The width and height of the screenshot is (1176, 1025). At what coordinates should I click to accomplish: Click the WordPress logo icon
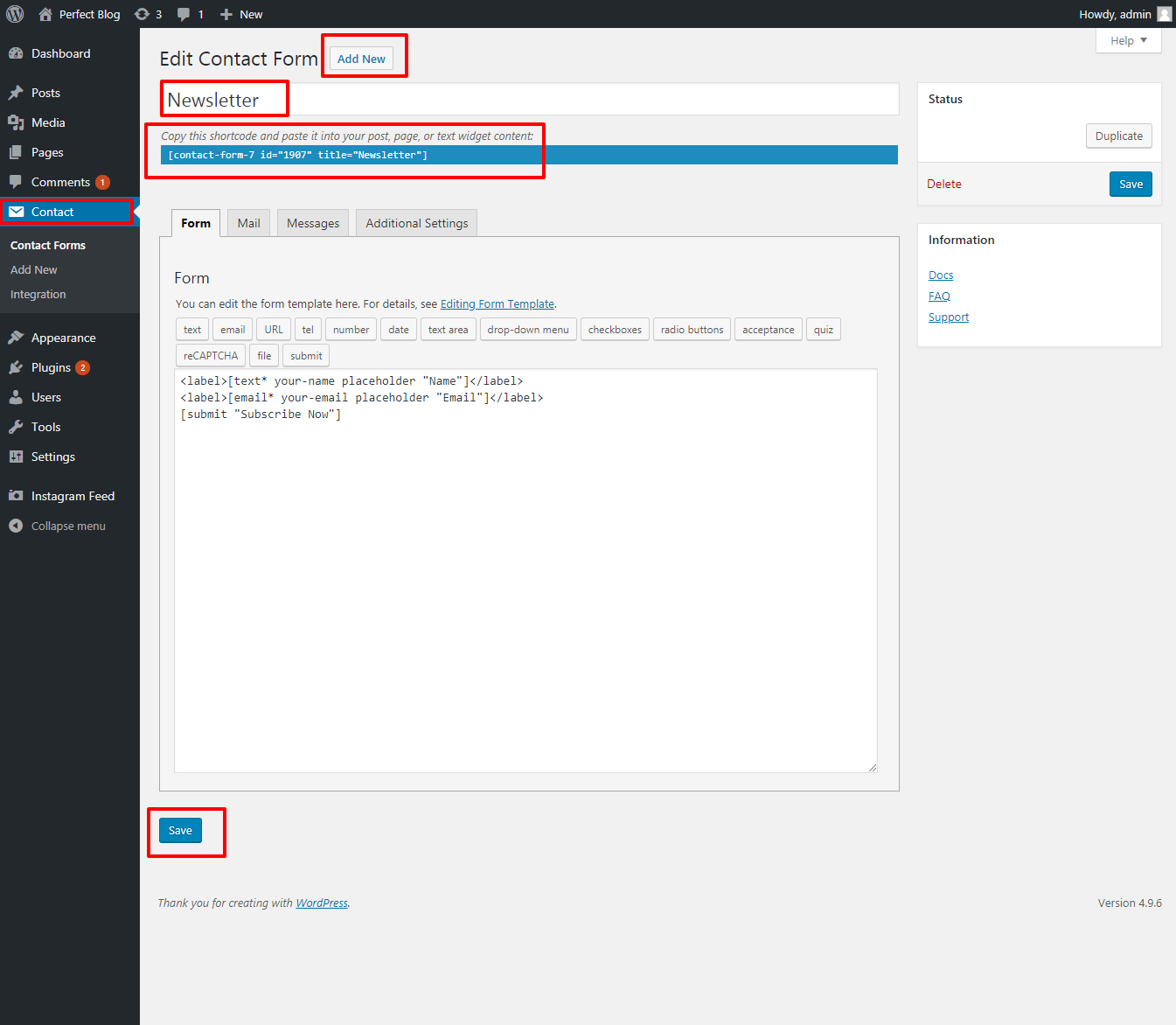[15, 14]
